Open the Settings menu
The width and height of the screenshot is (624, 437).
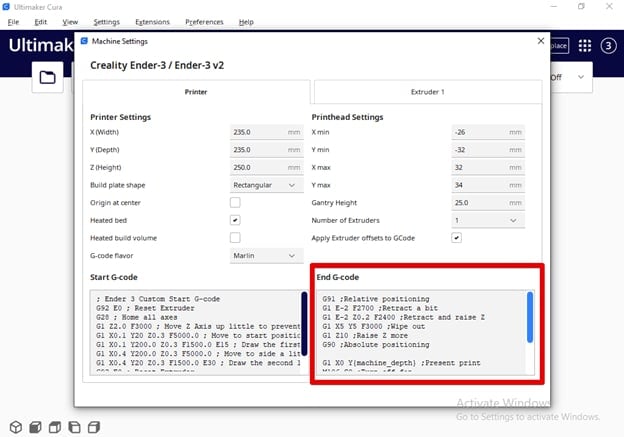[107, 22]
